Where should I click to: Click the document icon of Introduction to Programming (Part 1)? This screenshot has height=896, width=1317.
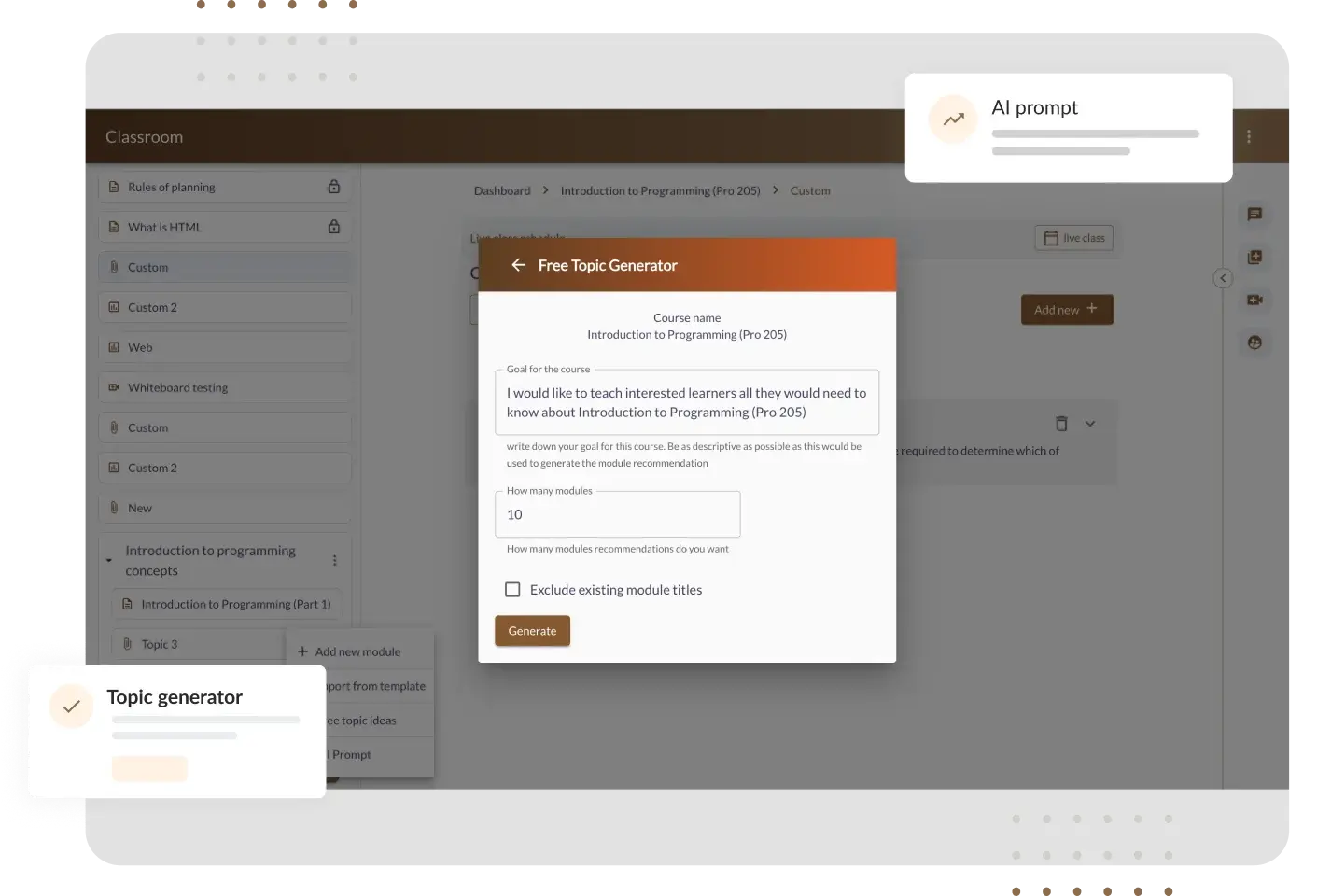(127, 604)
